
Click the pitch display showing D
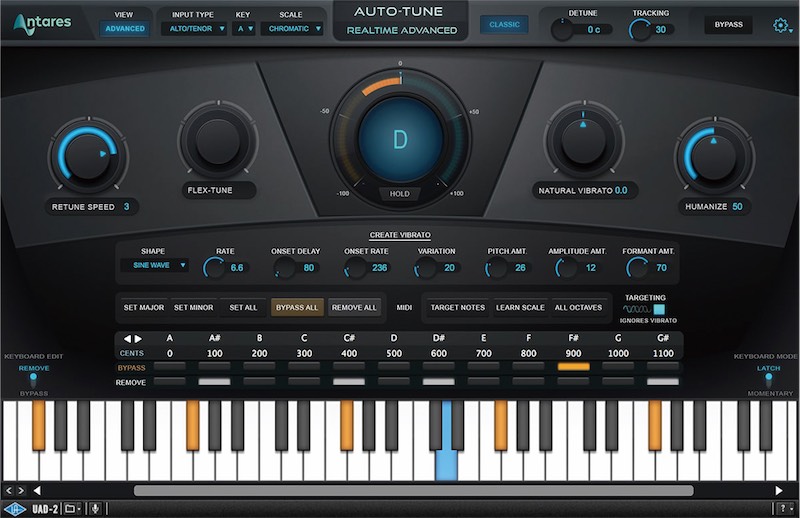click(x=401, y=139)
